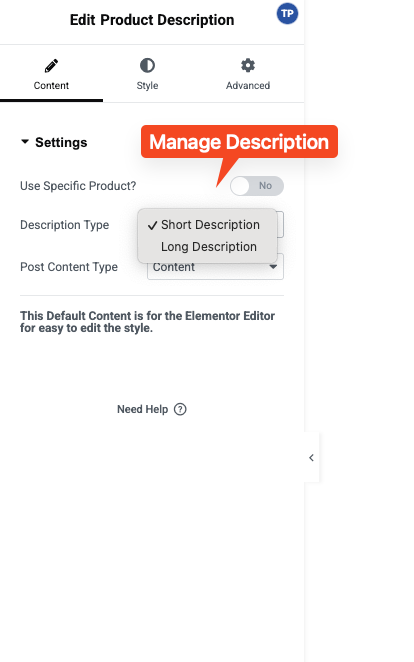Switch to the Advanced tab

click(x=248, y=74)
